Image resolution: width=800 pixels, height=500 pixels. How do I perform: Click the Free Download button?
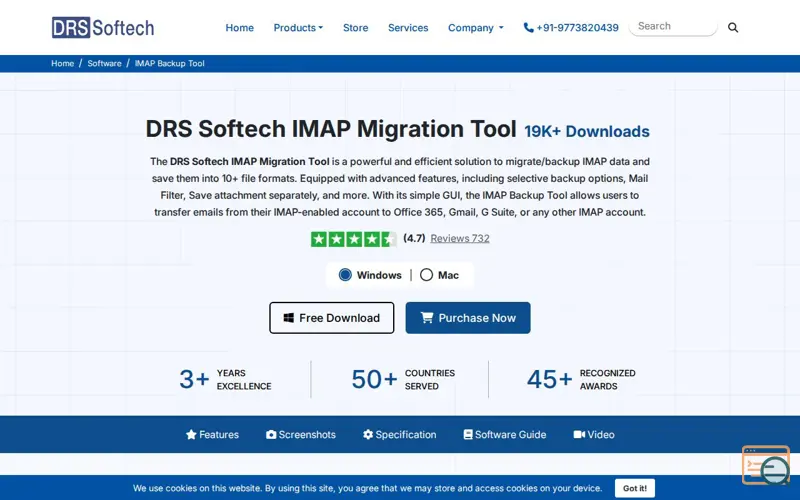click(332, 318)
